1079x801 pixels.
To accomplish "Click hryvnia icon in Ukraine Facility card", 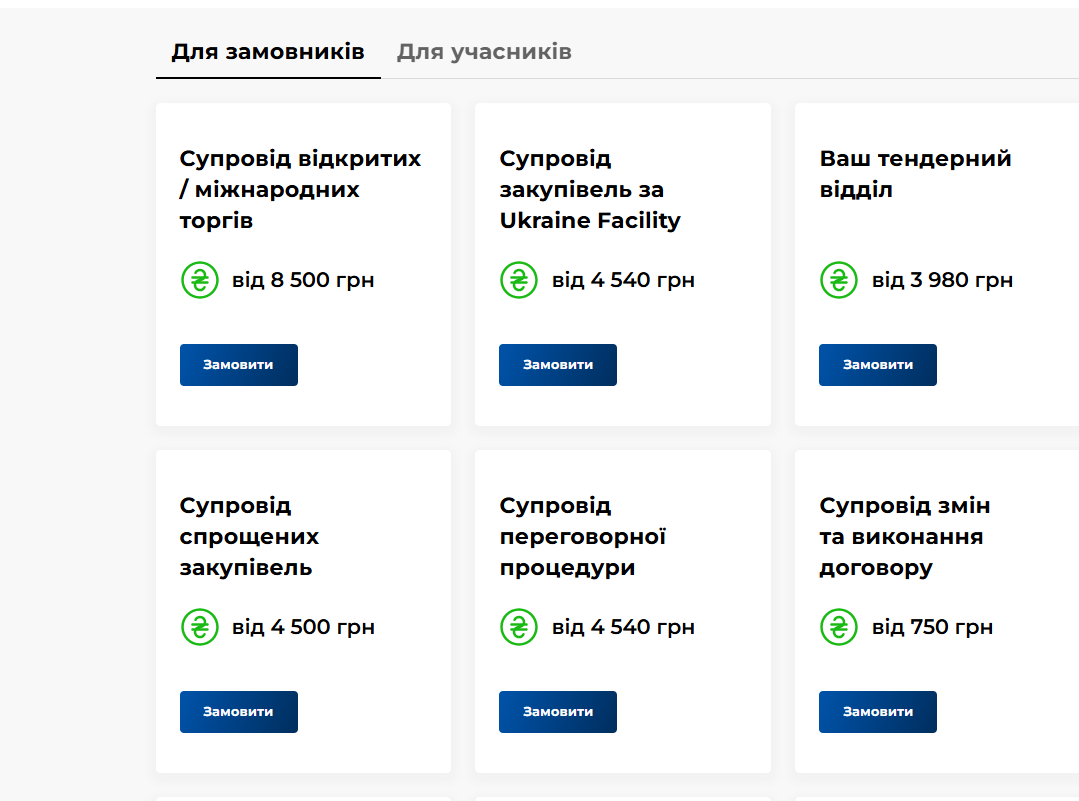I will tap(519, 280).
